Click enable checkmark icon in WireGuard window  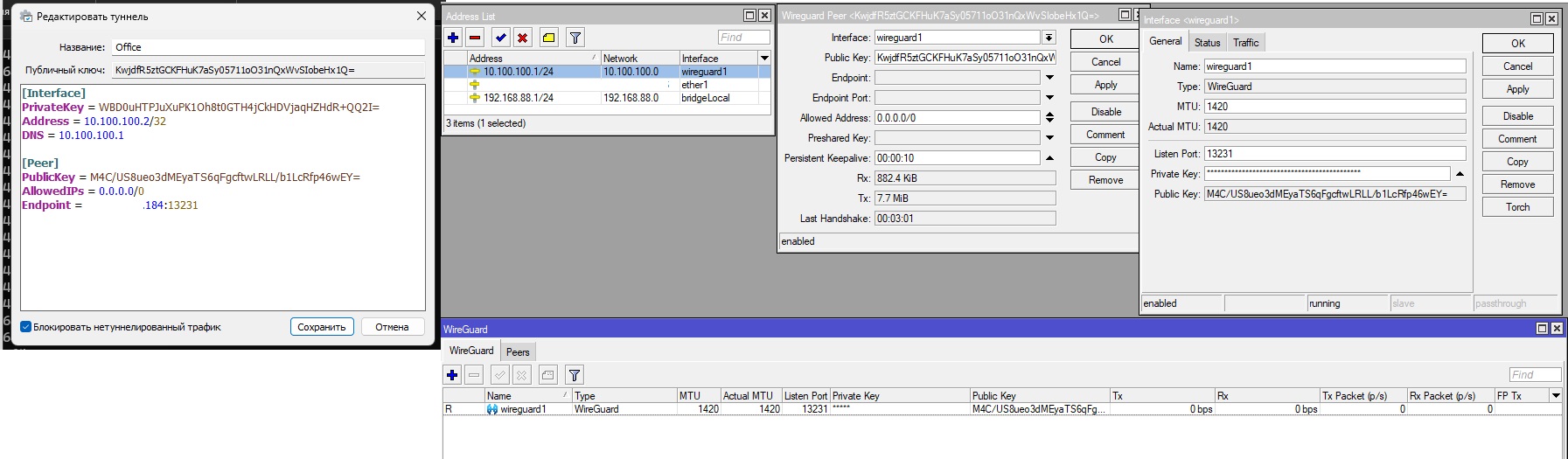click(x=499, y=375)
